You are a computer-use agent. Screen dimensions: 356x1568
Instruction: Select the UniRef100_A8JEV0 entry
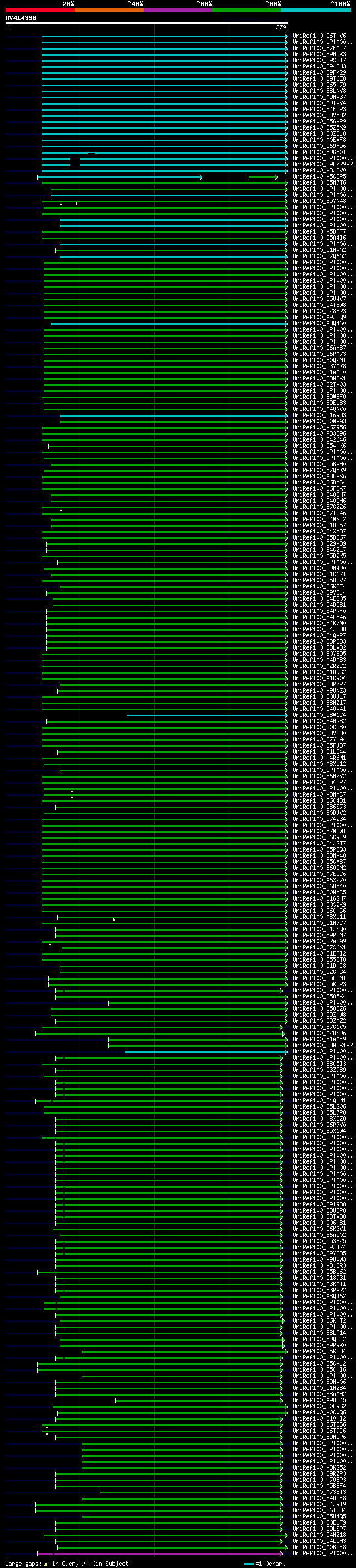[x=319, y=170]
